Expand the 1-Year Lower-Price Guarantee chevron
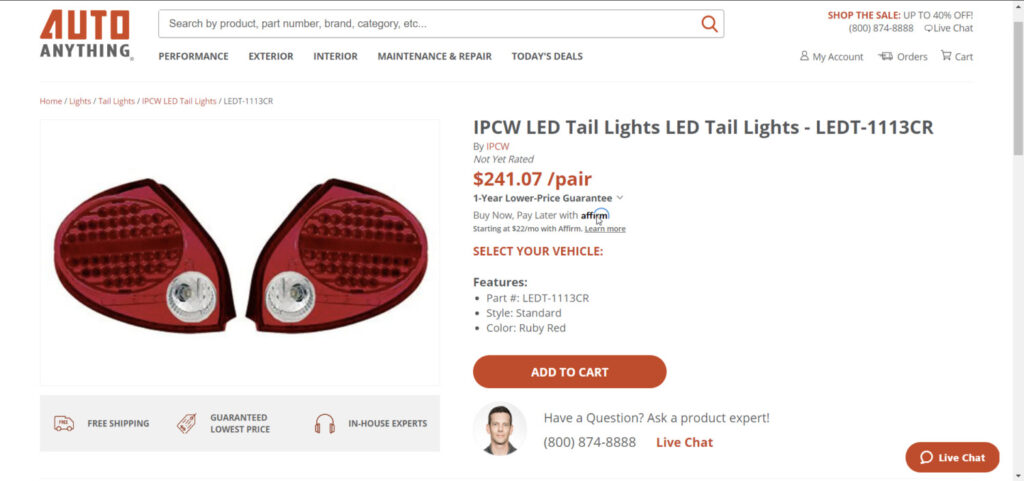This screenshot has height=481, width=1024. tap(620, 198)
